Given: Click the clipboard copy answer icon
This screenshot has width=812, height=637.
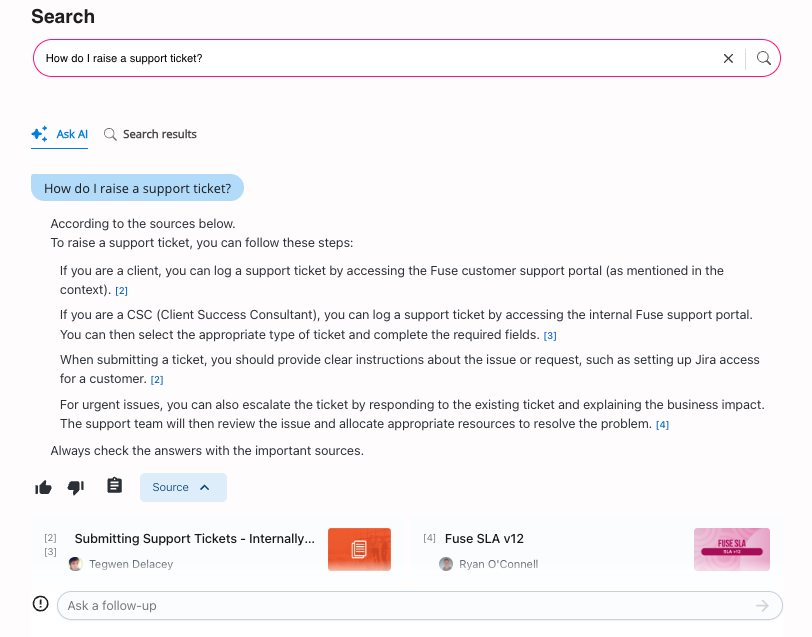Looking at the screenshot, I should tap(114, 486).
